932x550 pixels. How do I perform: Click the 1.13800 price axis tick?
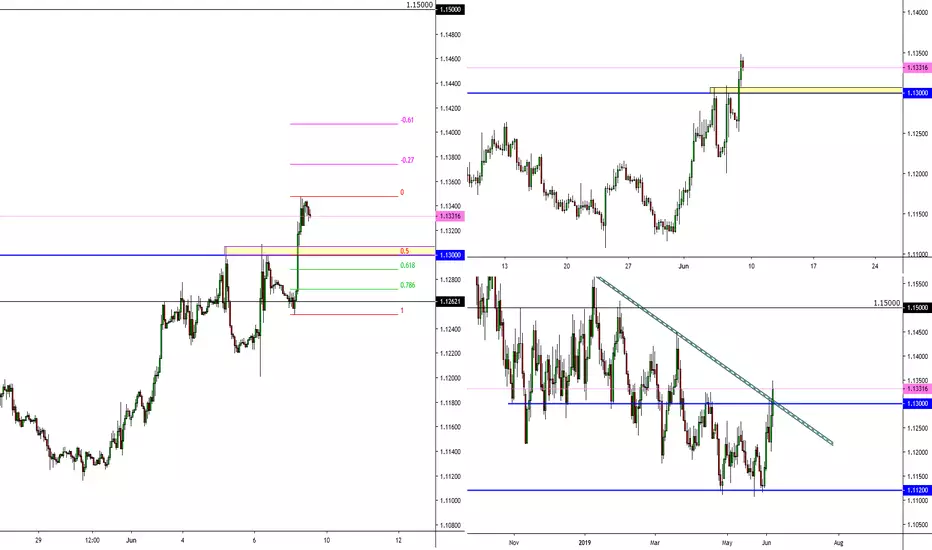pos(451,158)
